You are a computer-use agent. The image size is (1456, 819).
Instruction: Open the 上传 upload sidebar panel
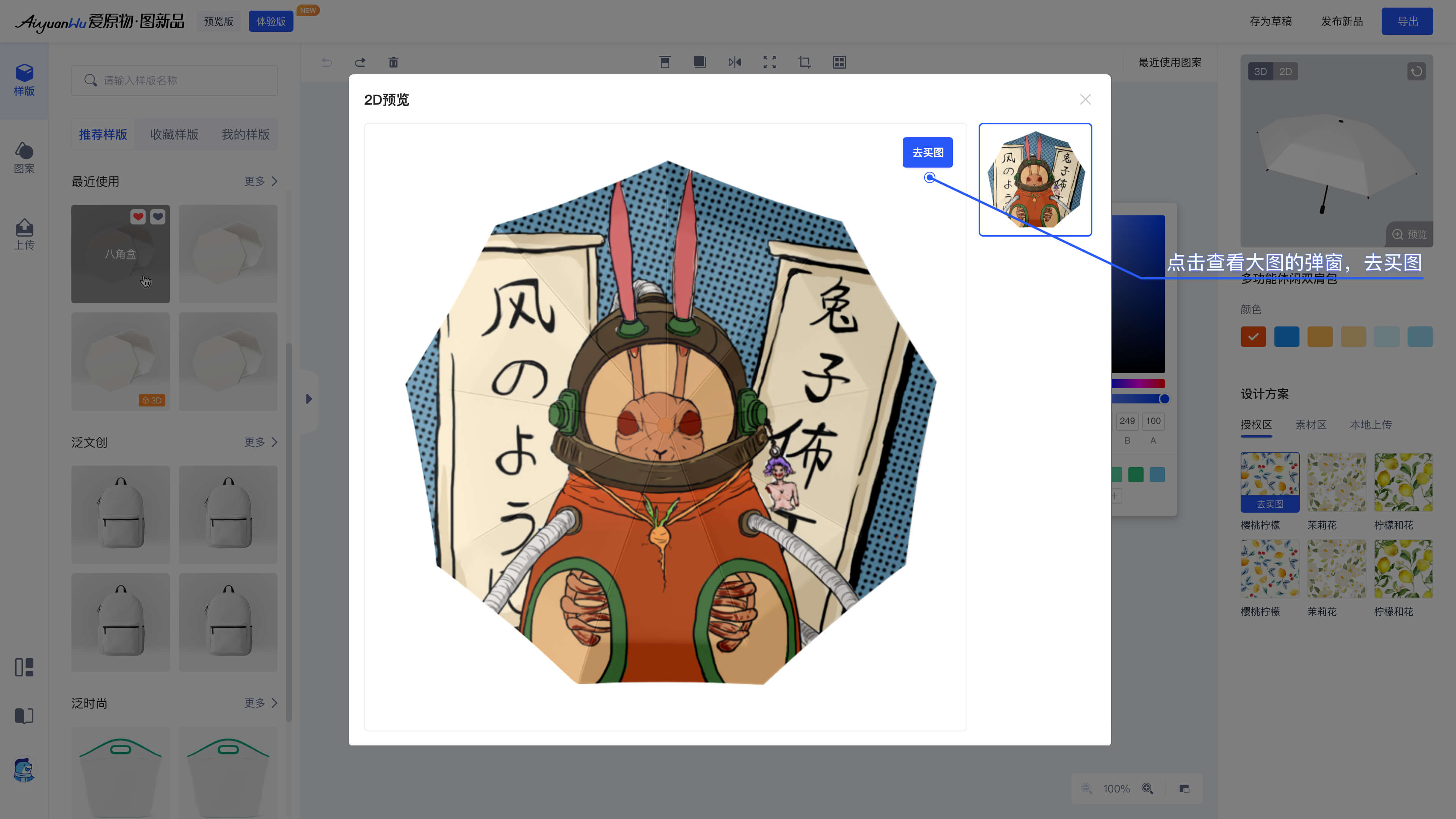pyautogui.click(x=24, y=234)
